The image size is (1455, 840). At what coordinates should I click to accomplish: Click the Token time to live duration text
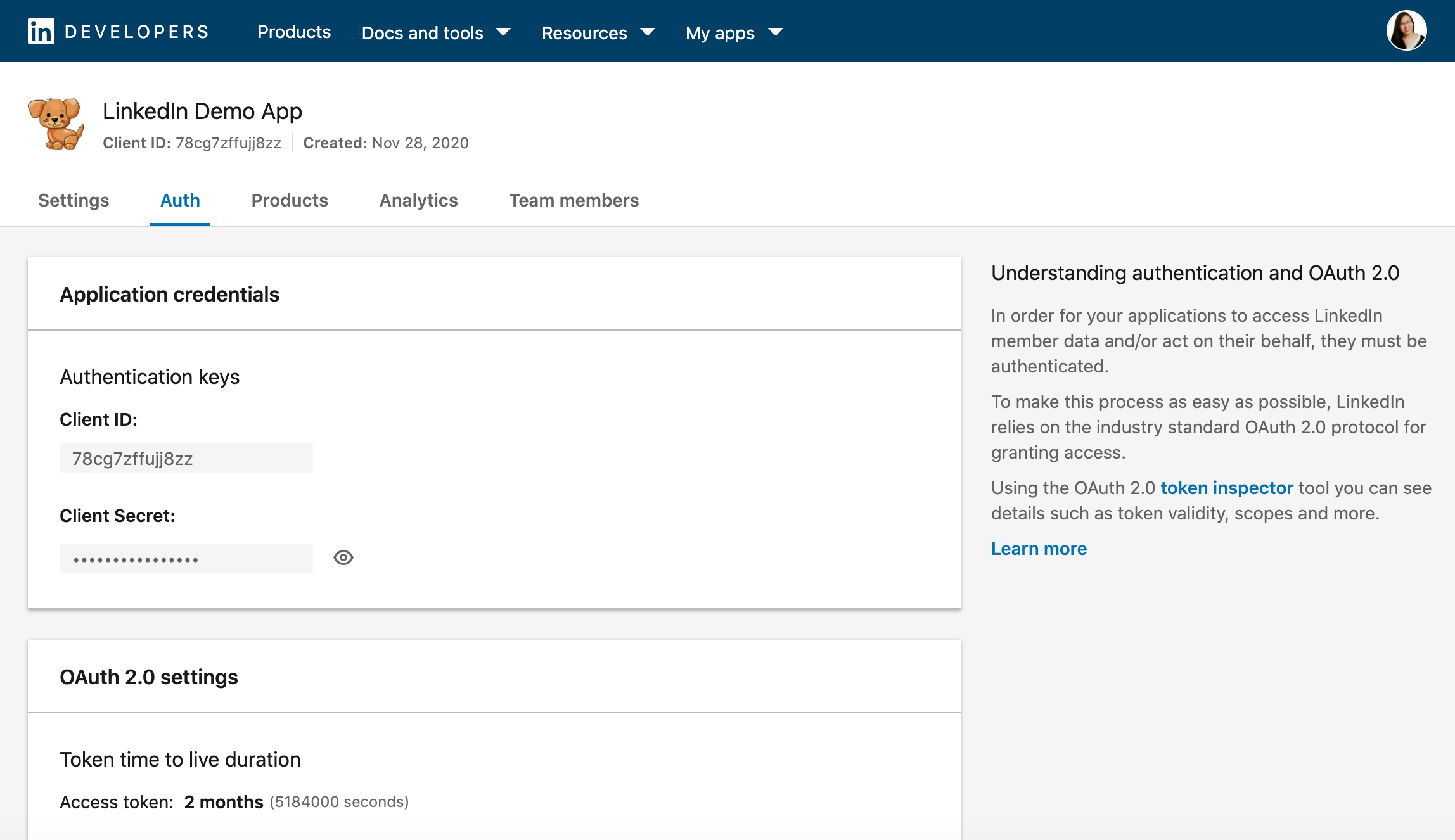pos(180,760)
